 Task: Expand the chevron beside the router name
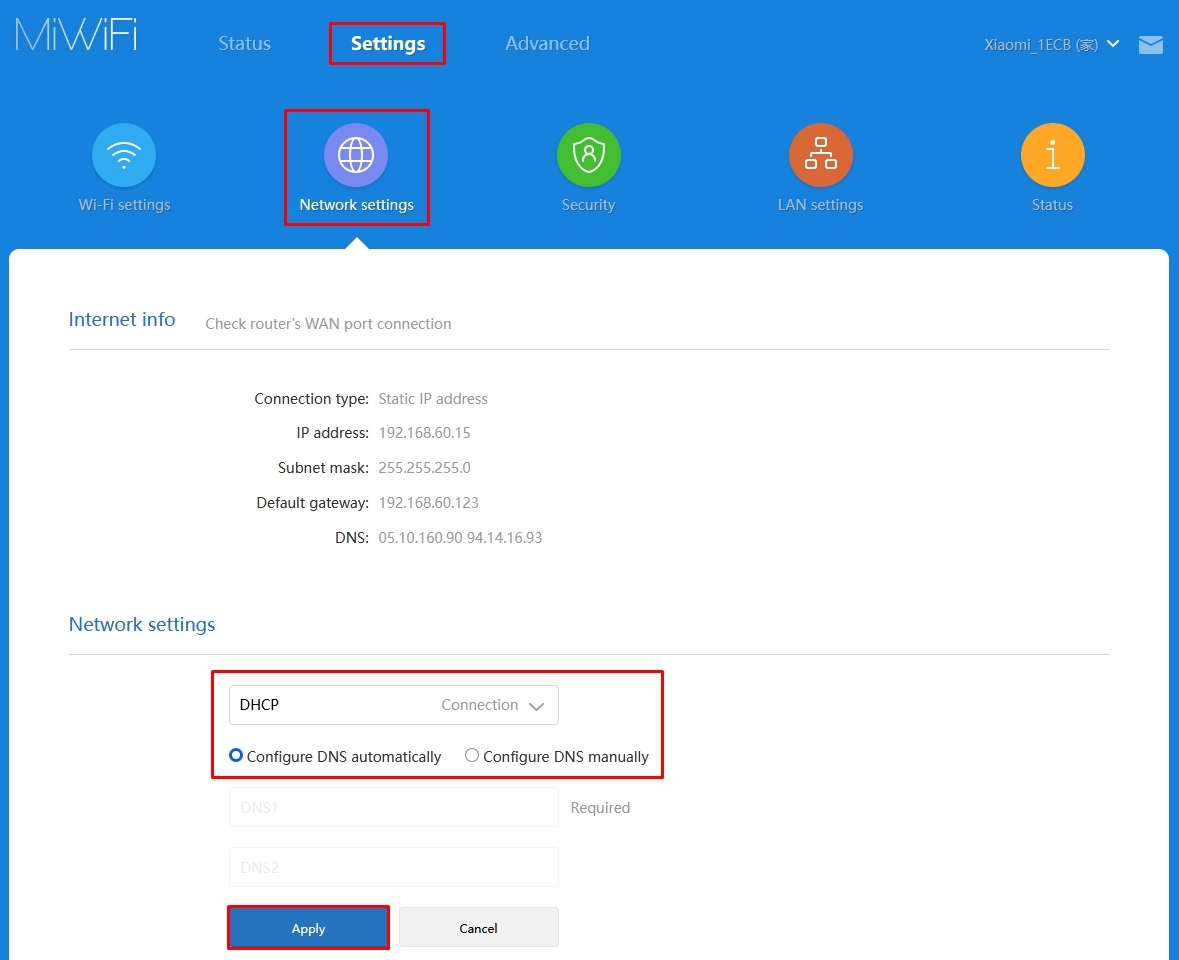tap(1114, 45)
